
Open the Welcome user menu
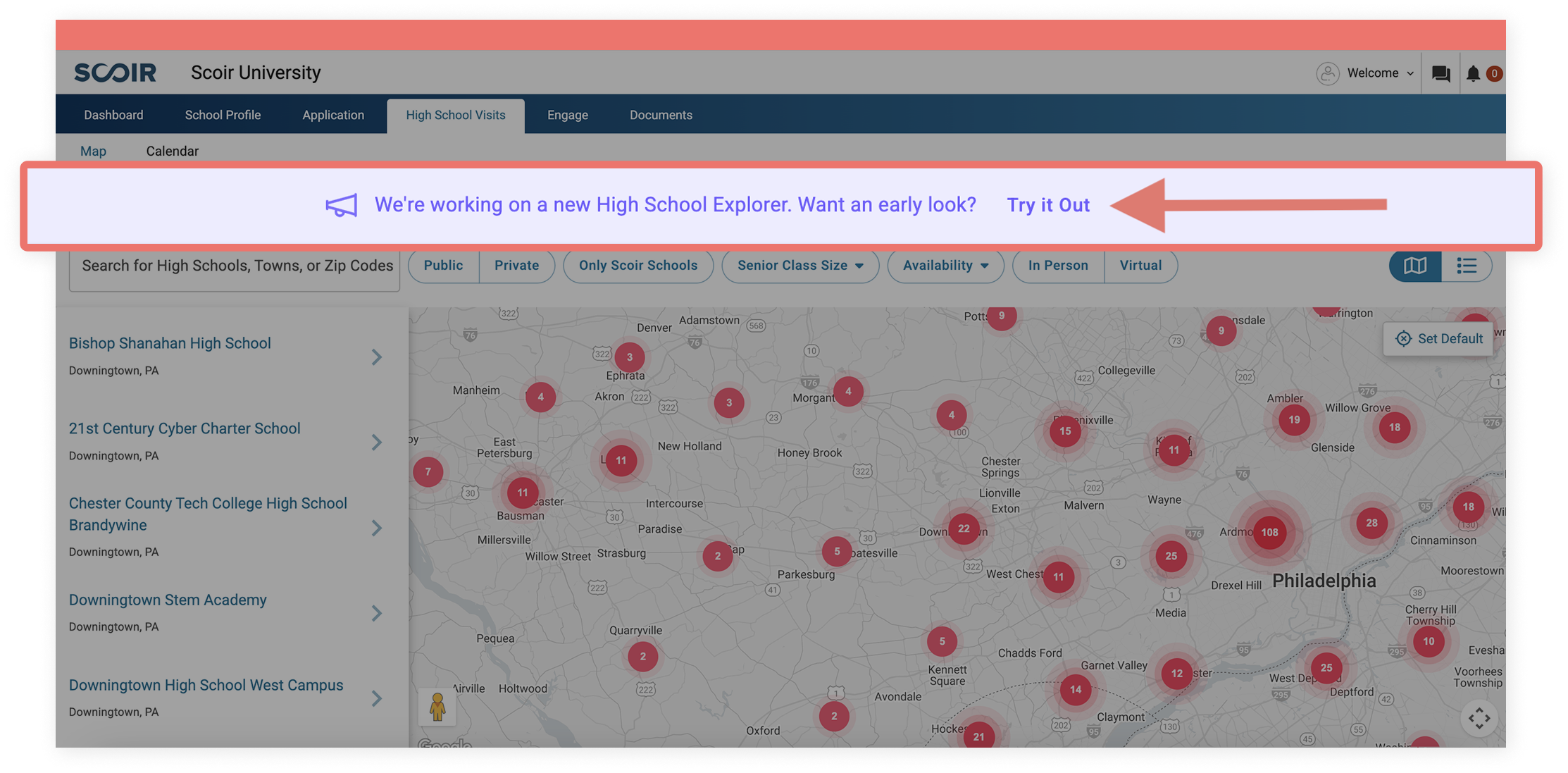(x=1380, y=73)
